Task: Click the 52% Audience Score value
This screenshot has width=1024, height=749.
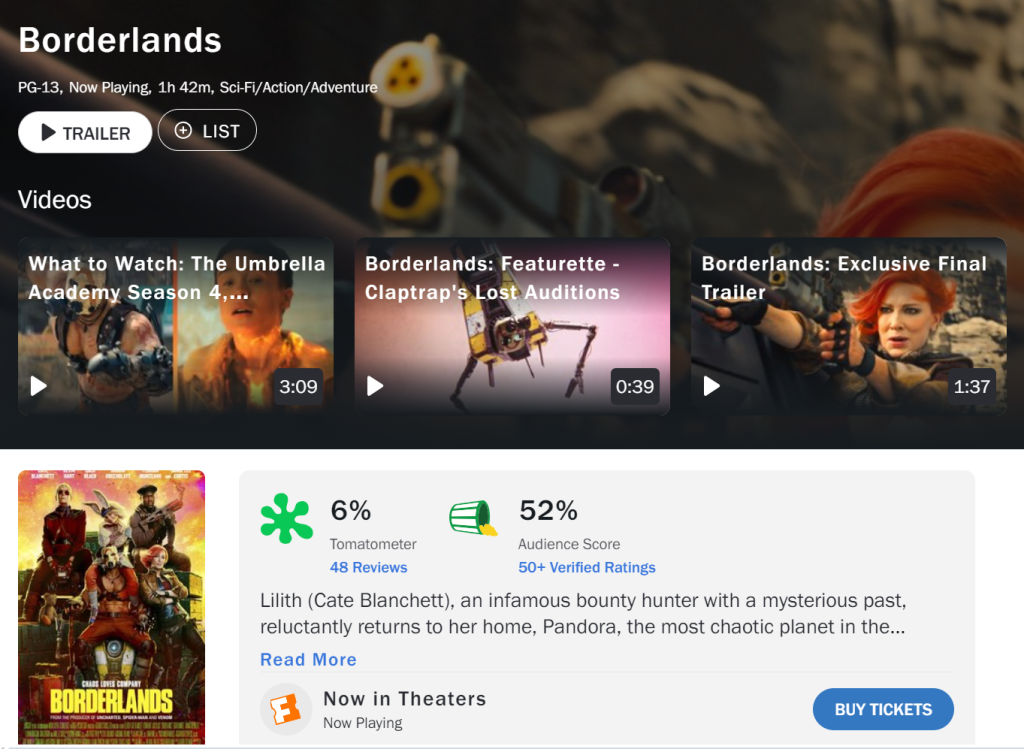Action: coord(548,511)
